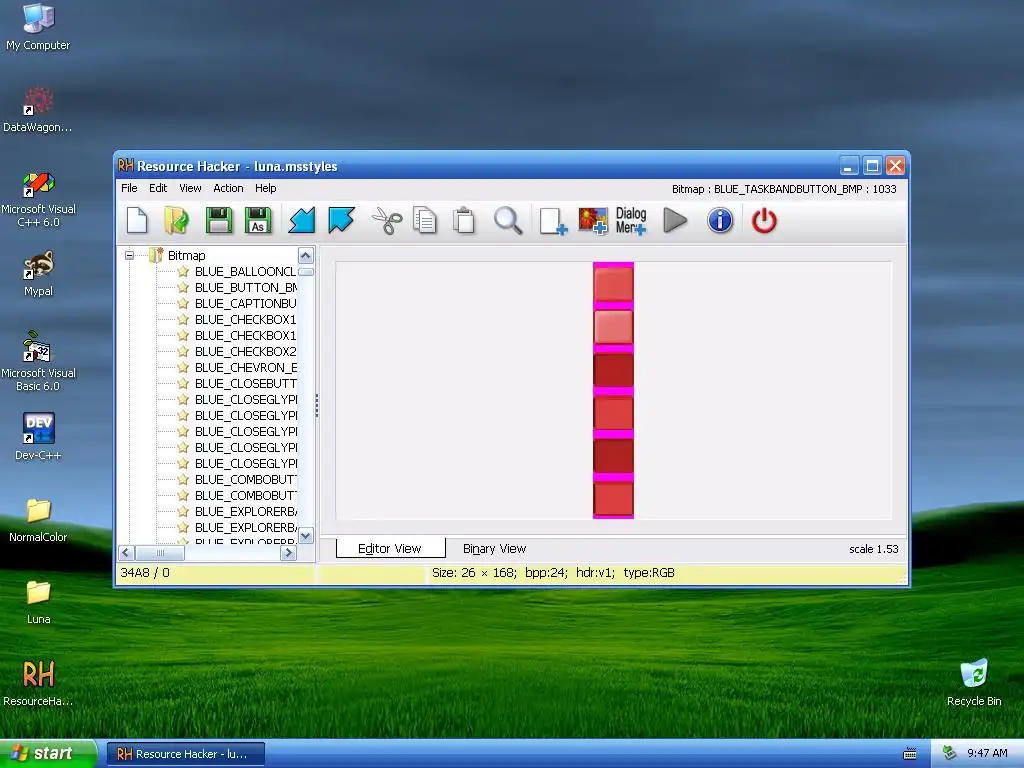Copy using the double-page icon
Viewport: 1024px width, 768px height.
click(425, 221)
